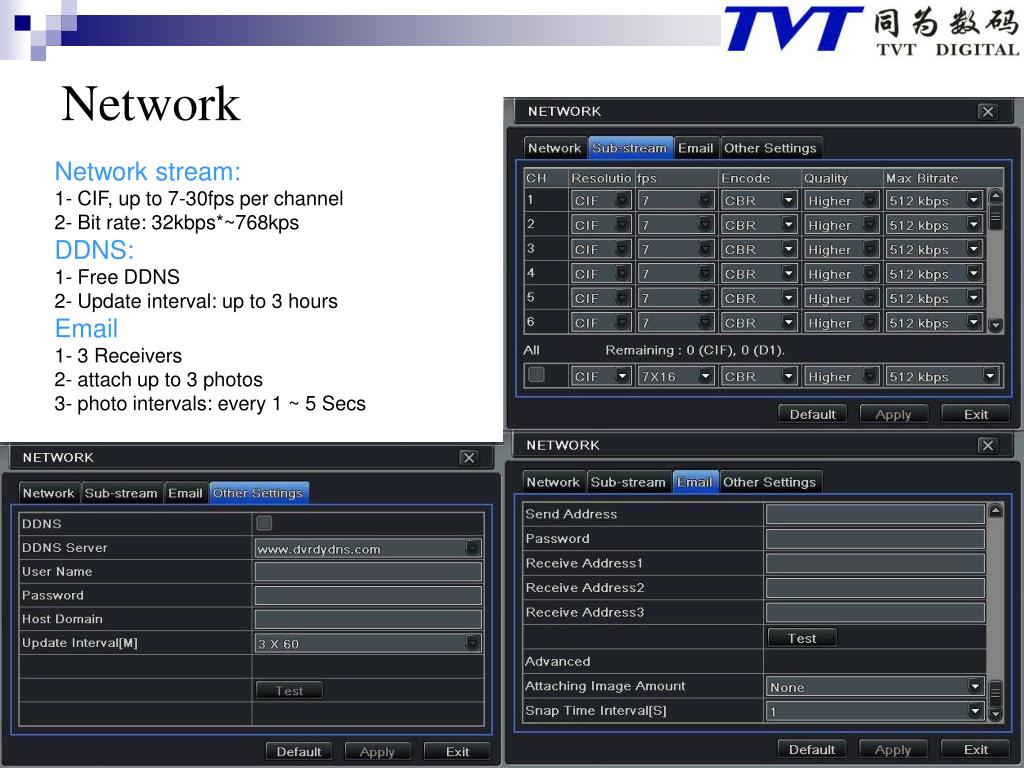
Task: Click DDNS User Name input field
Action: coord(368,571)
